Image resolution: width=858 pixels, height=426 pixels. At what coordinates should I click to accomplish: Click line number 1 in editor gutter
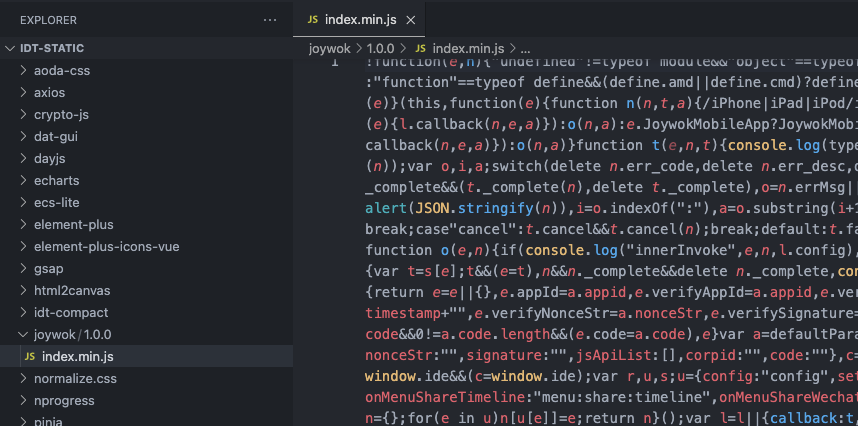click(334, 62)
